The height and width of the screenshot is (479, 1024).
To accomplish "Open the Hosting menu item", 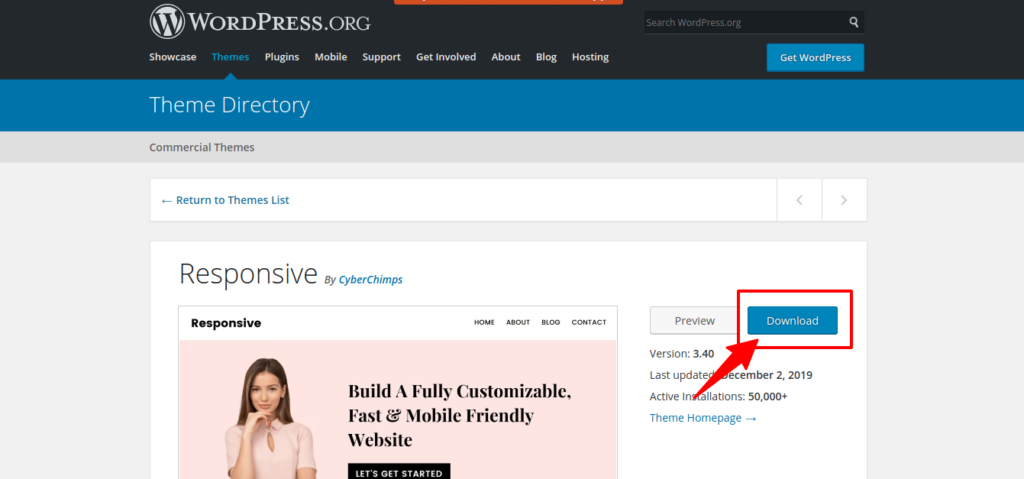I will (x=590, y=57).
